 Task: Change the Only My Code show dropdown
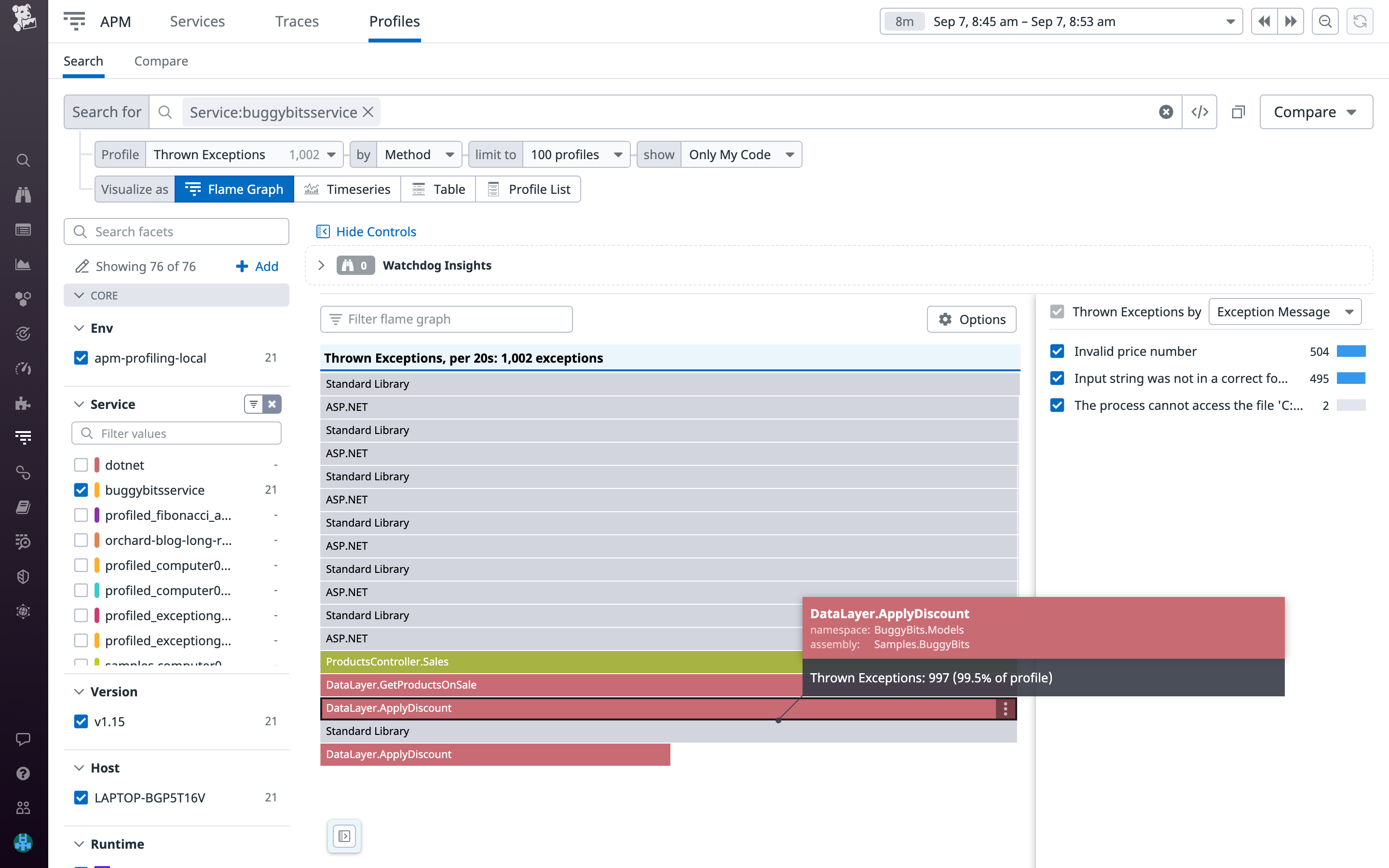pyautogui.click(x=741, y=154)
